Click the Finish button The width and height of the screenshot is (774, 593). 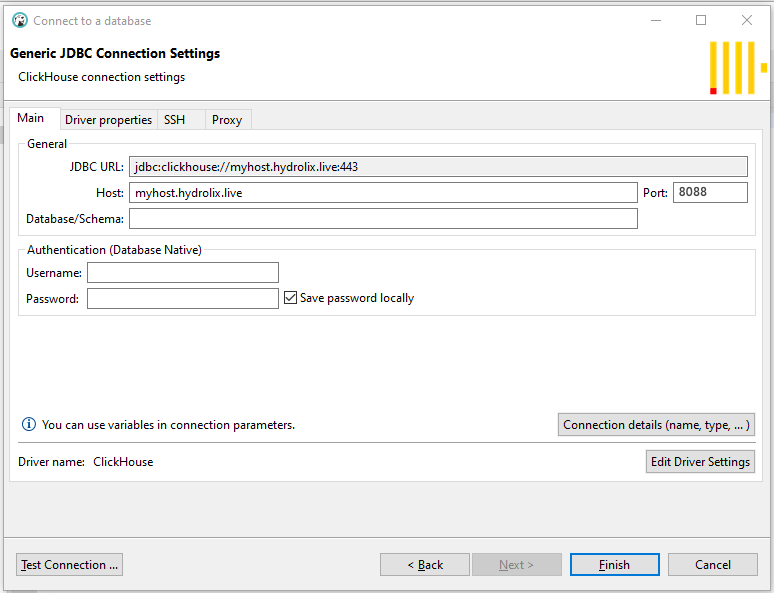click(x=615, y=564)
